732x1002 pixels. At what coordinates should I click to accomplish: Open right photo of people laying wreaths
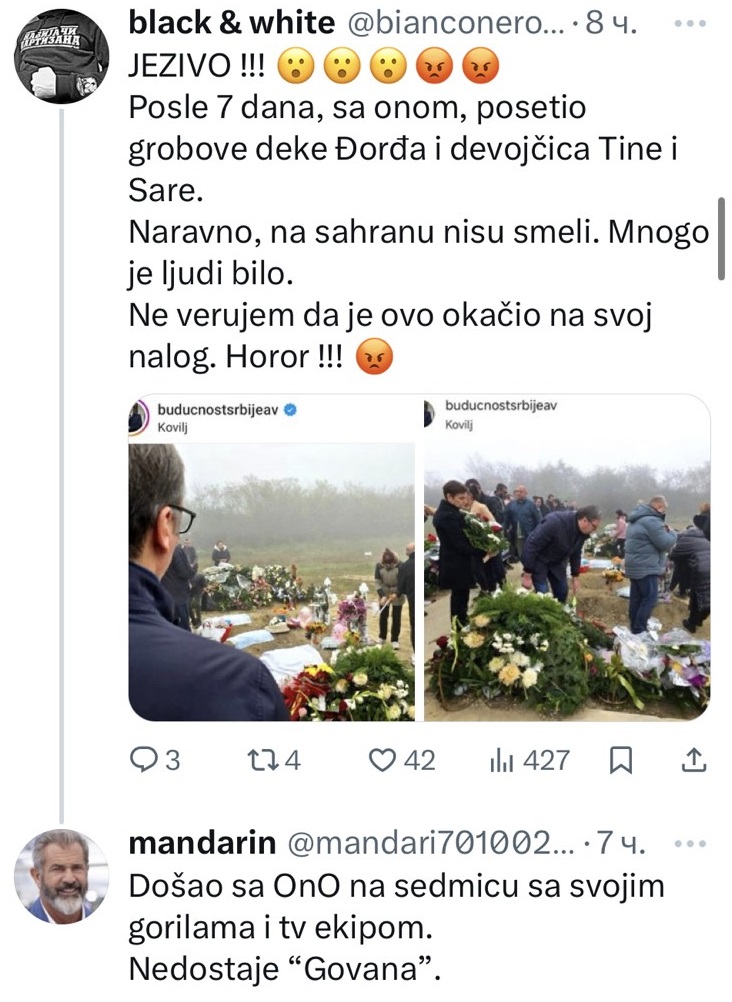[567, 558]
